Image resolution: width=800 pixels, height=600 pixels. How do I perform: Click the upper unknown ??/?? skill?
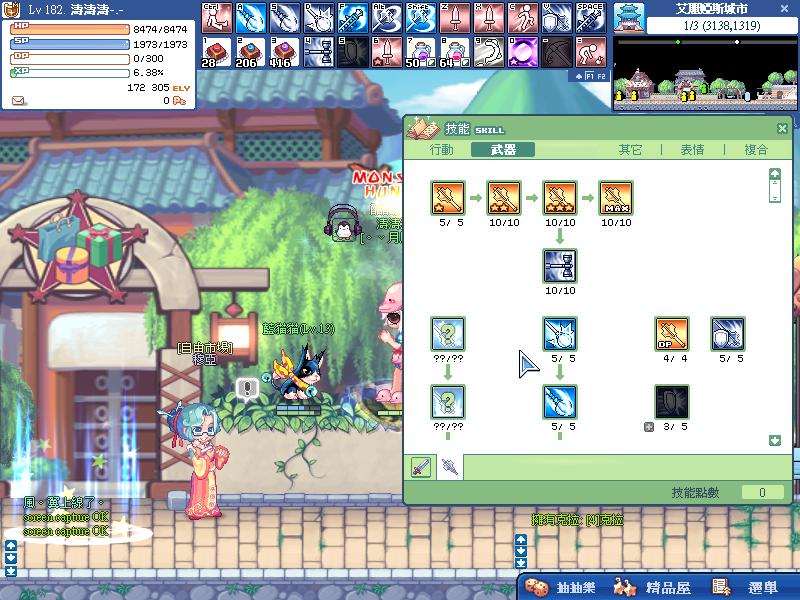click(x=448, y=334)
